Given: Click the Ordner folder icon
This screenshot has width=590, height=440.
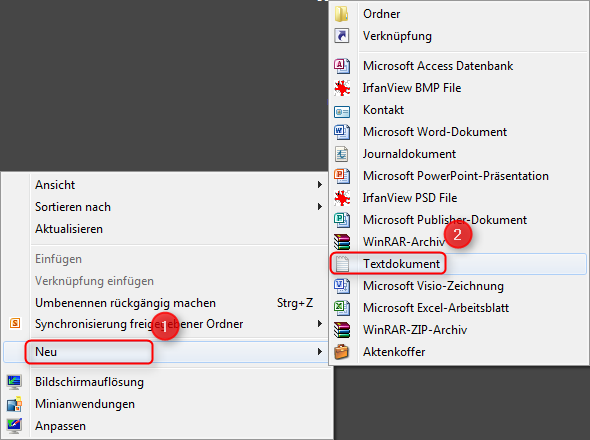Looking at the screenshot, I should point(342,14).
